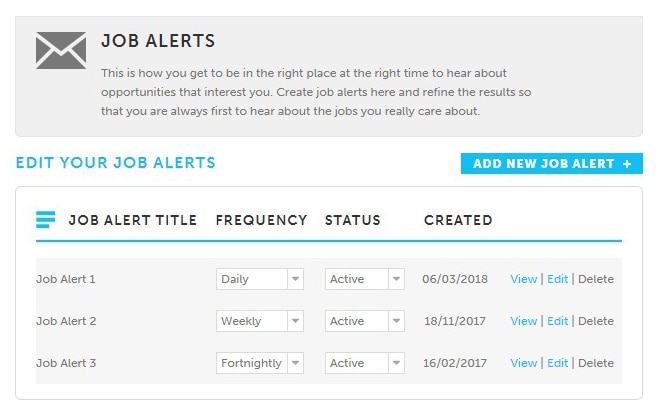
Task: Click the Created column header
Action: (458, 220)
